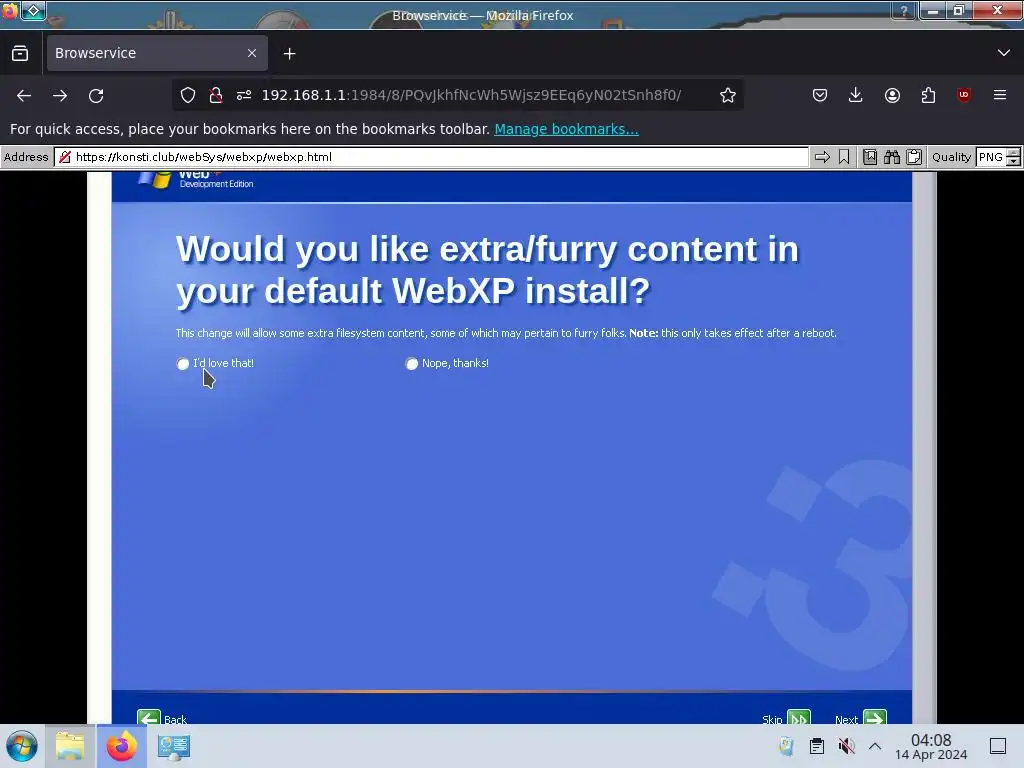Screen dimensions: 1024x768
Task: Go back with Firefox back arrow
Action: pos(24,95)
